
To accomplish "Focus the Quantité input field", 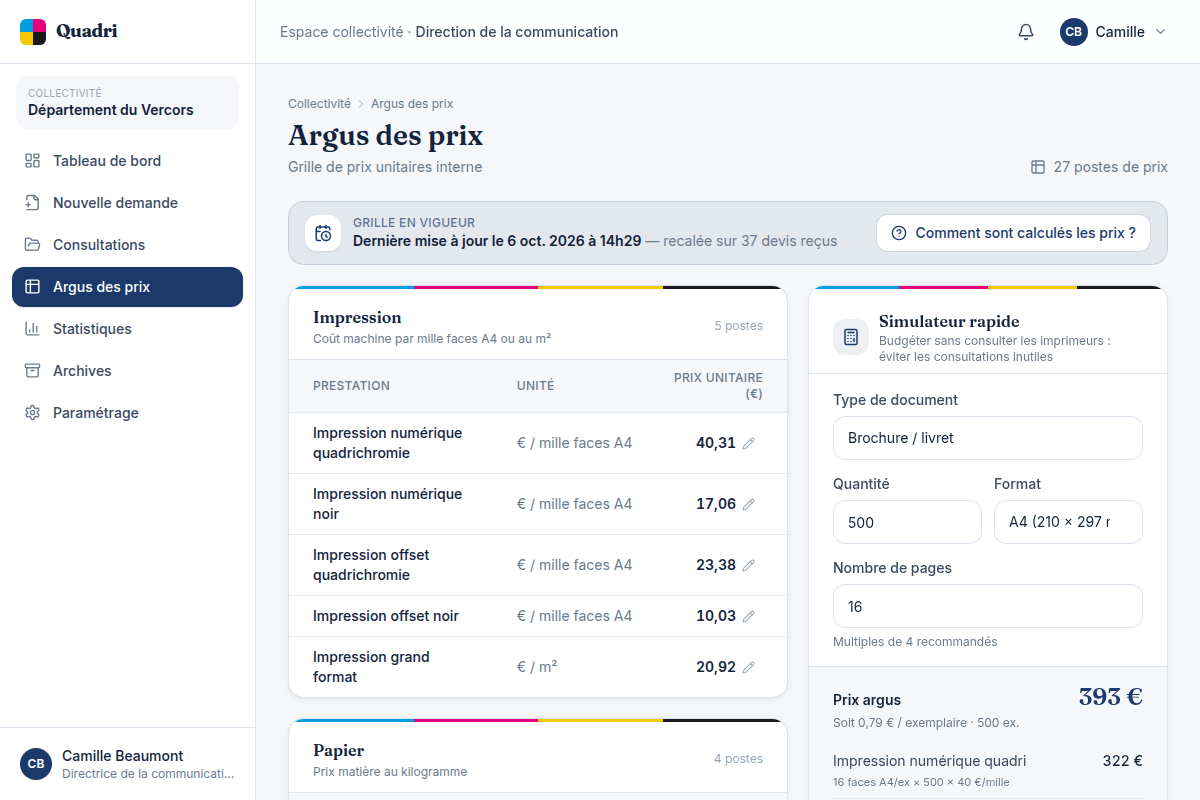I will 907,522.
